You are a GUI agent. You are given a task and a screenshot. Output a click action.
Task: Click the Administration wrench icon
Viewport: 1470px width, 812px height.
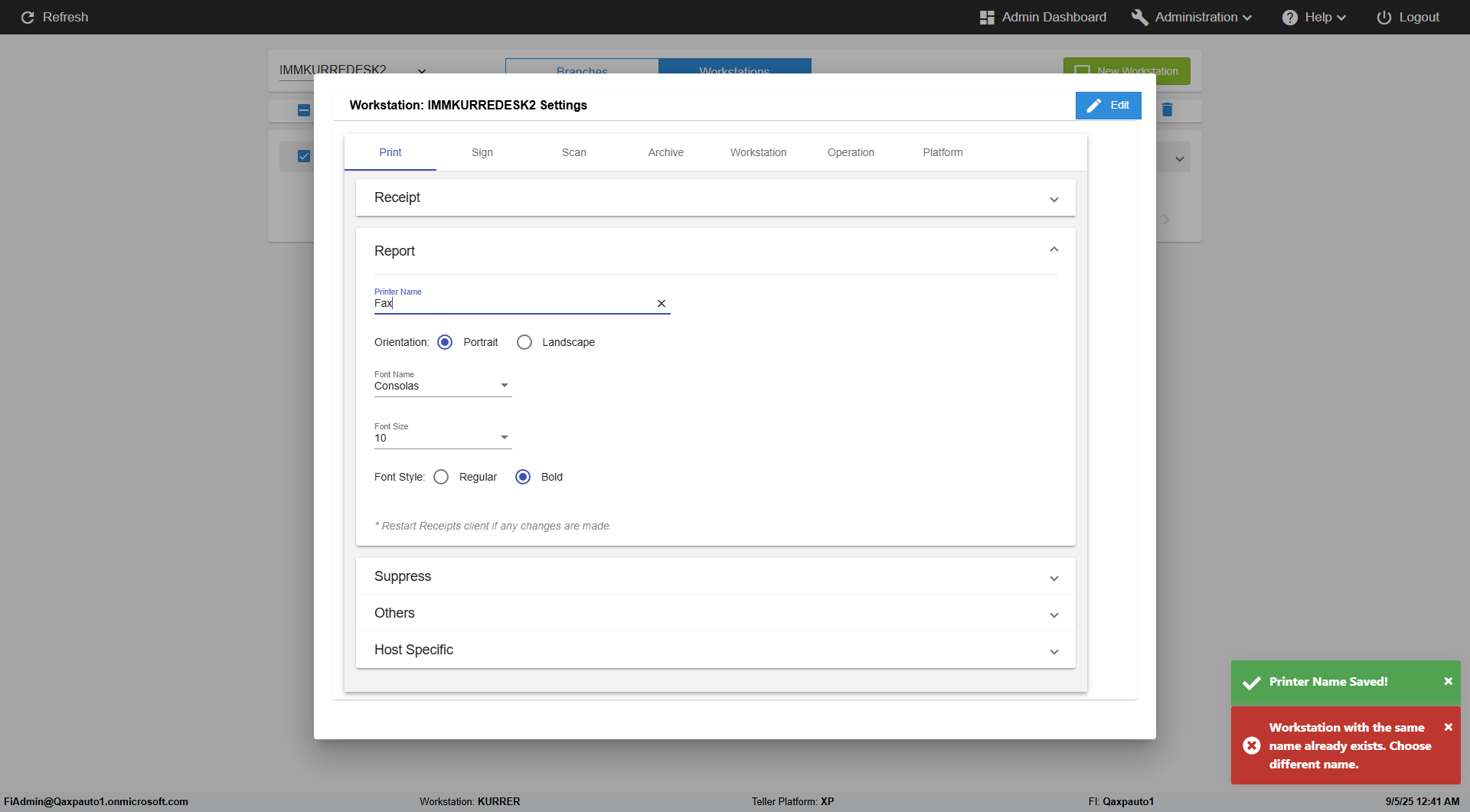point(1139,17)
